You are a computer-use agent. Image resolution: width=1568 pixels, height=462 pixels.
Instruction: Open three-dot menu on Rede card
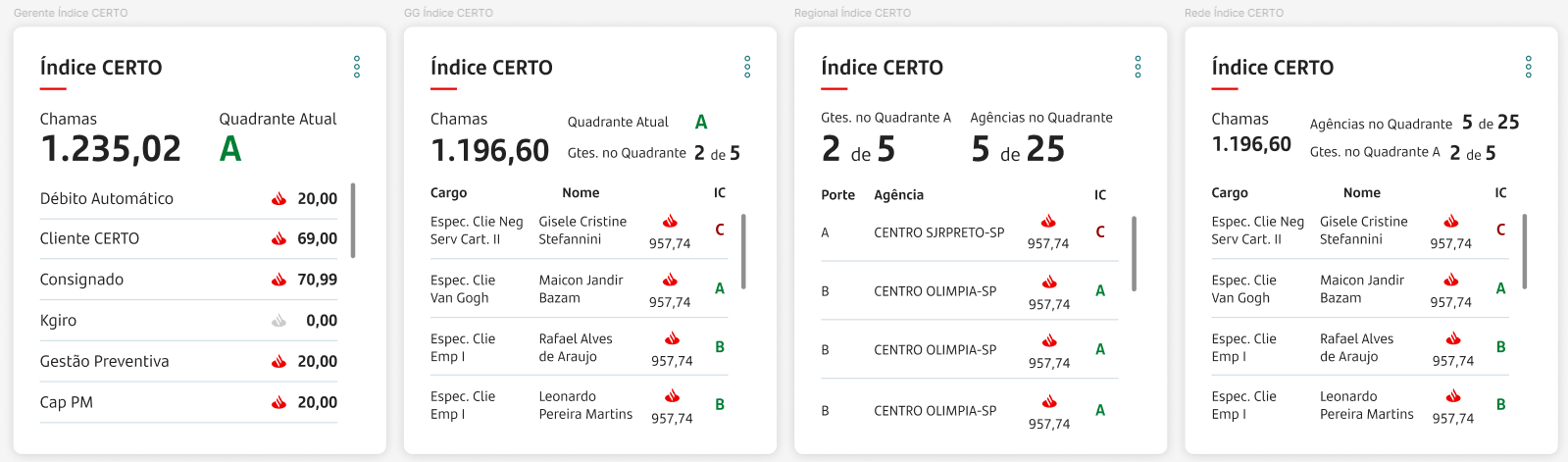pyautogui.click(x=1528, y=67)
